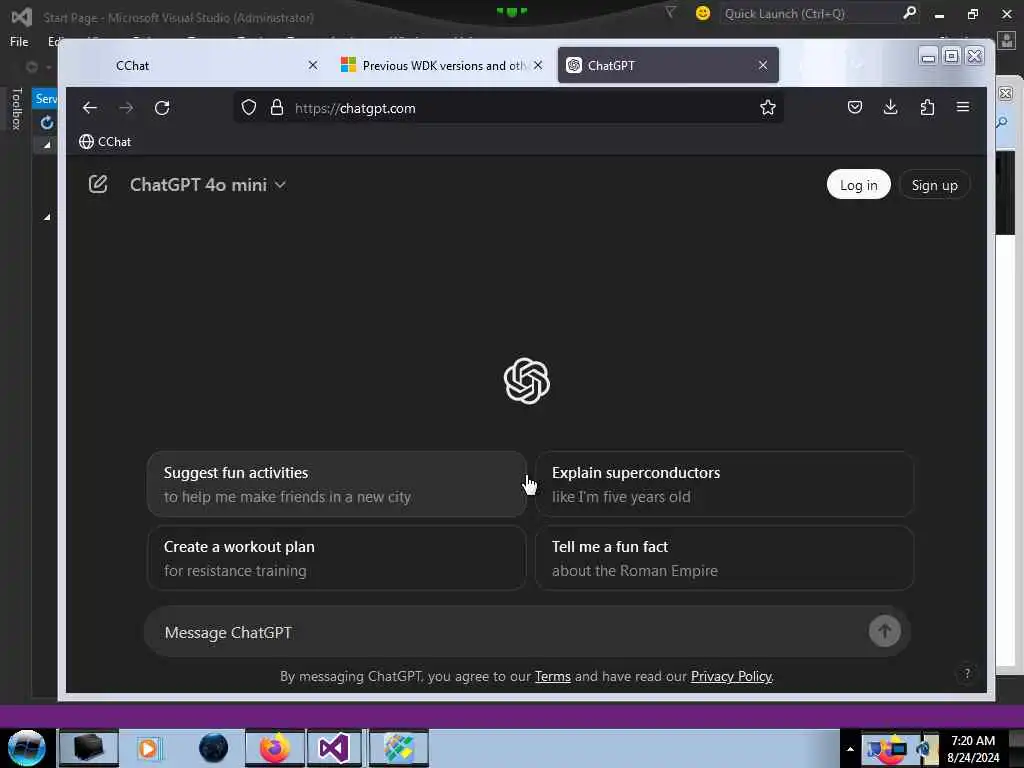1024x768 pixels.
Task: Open the File menu in Visual Studio
Action: pos(19,42)
